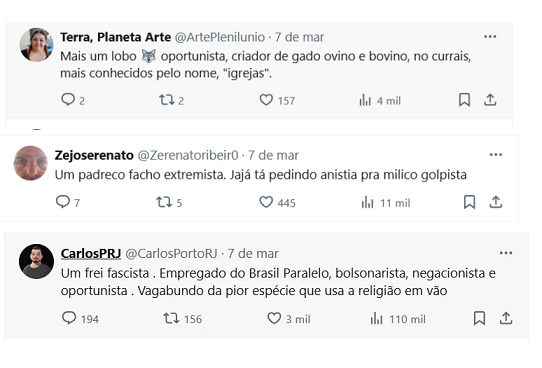Like the tweet with 157 likes

coord(266,100)
